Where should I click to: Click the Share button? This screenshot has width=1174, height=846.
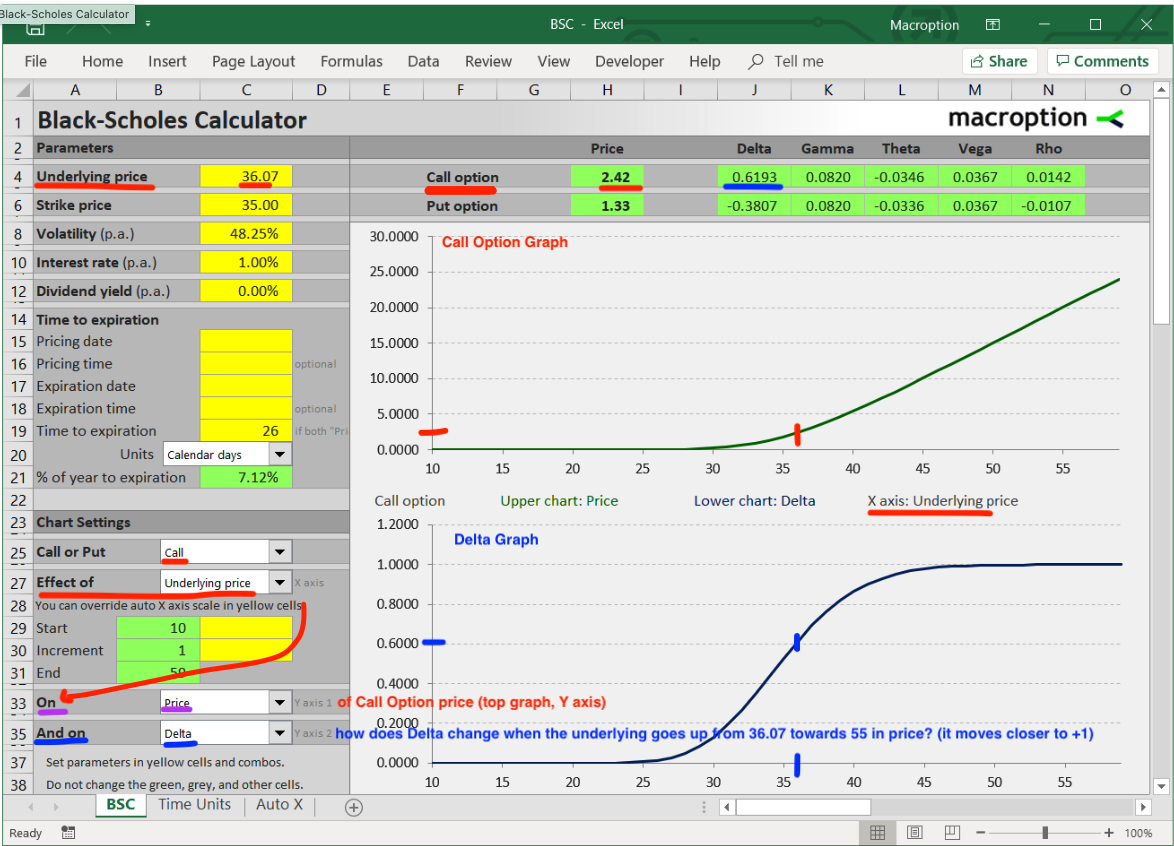pyautogui.click(x=1000, y=61)
